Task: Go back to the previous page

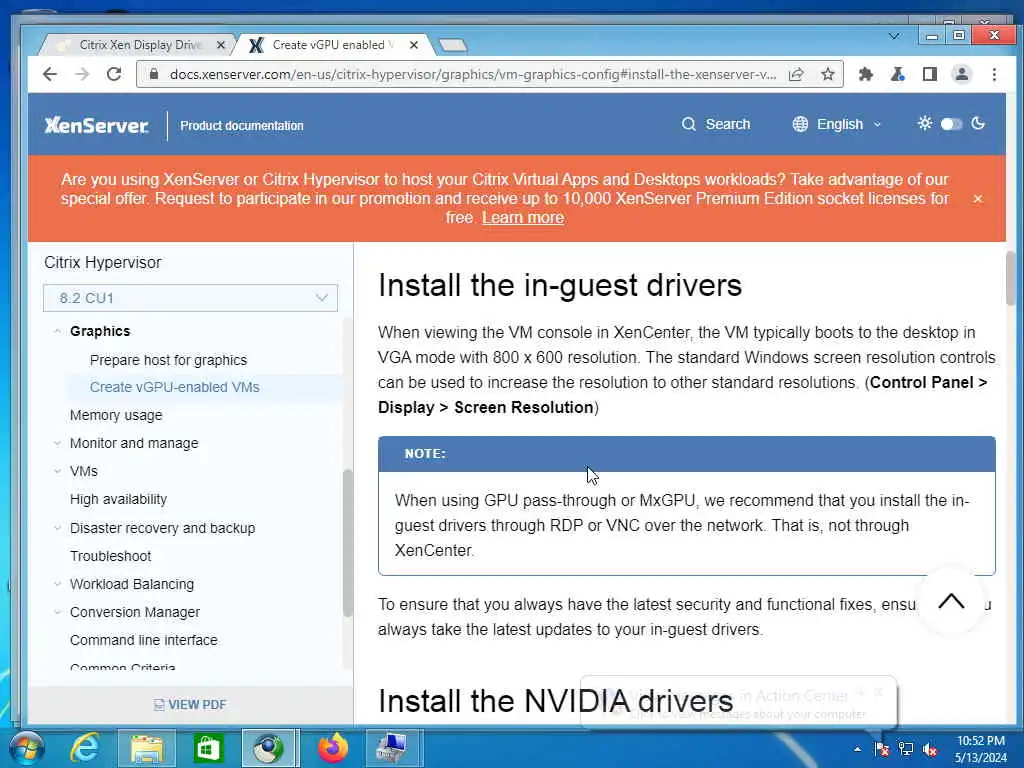Action: point(50,74)
